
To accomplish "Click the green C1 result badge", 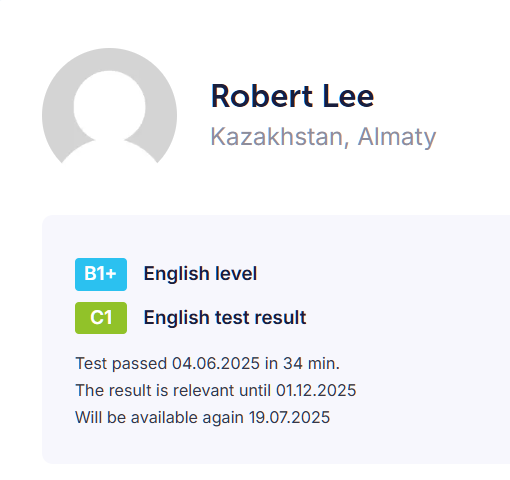I will (101, 318).
